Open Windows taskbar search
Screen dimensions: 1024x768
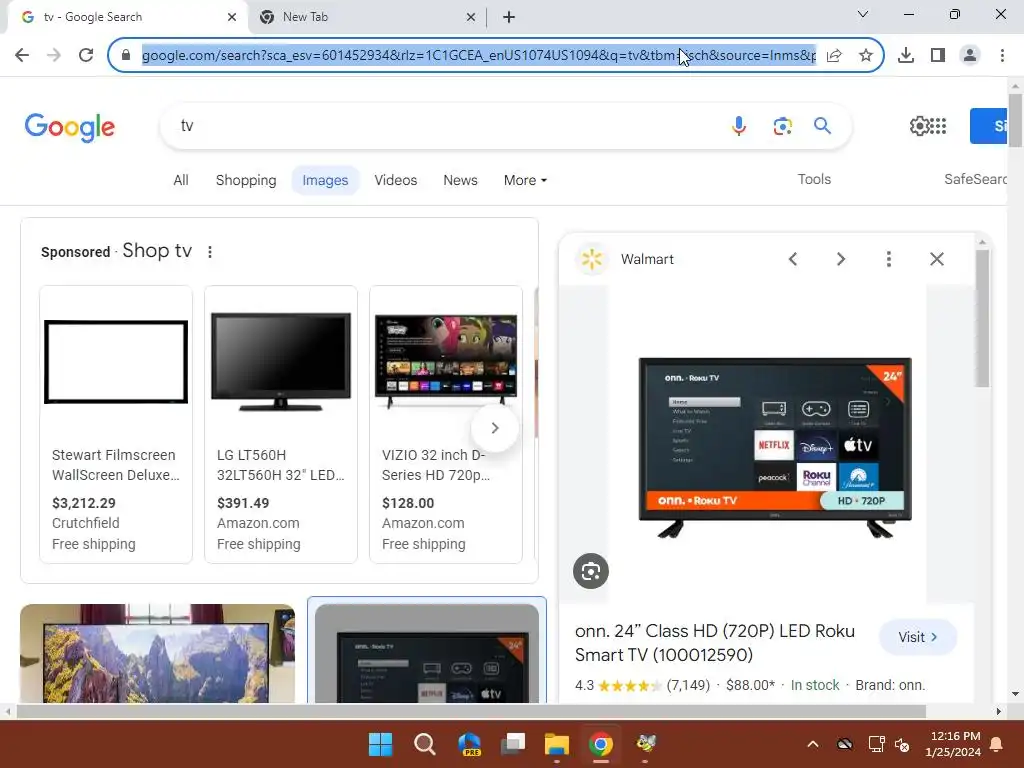pos(424,744)
